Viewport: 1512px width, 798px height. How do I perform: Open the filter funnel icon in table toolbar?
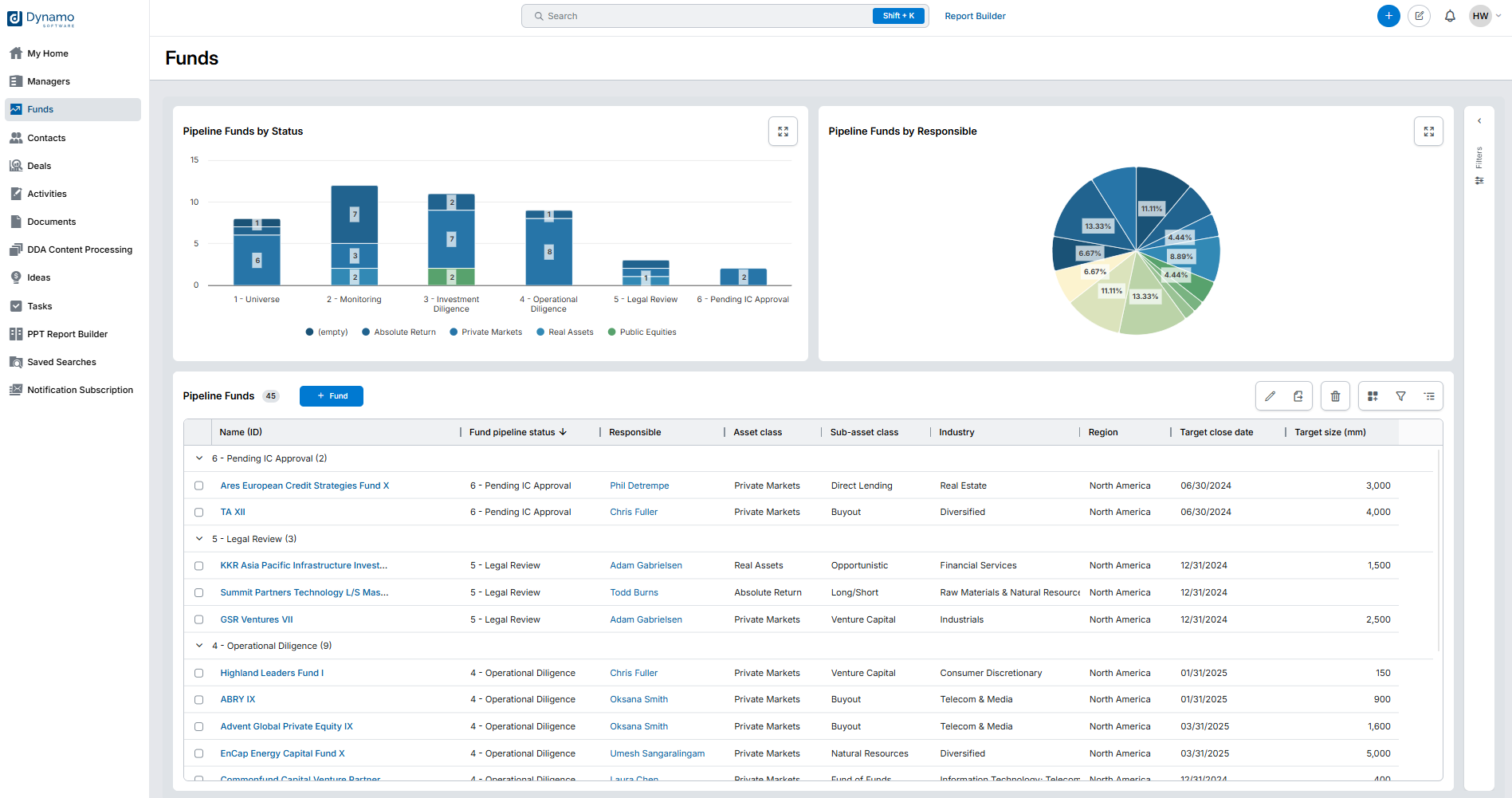click(1400, 396)
